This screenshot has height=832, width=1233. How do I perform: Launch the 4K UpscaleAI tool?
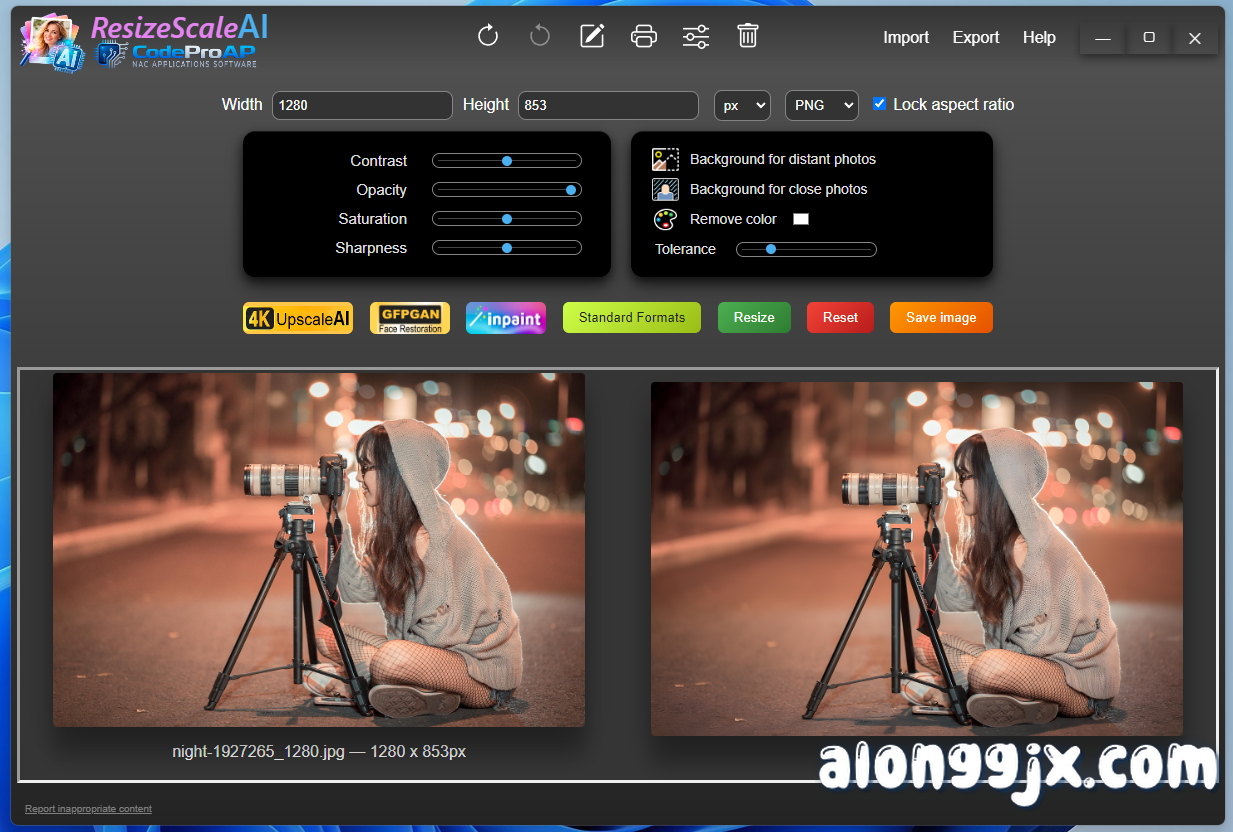pos(298,318)
